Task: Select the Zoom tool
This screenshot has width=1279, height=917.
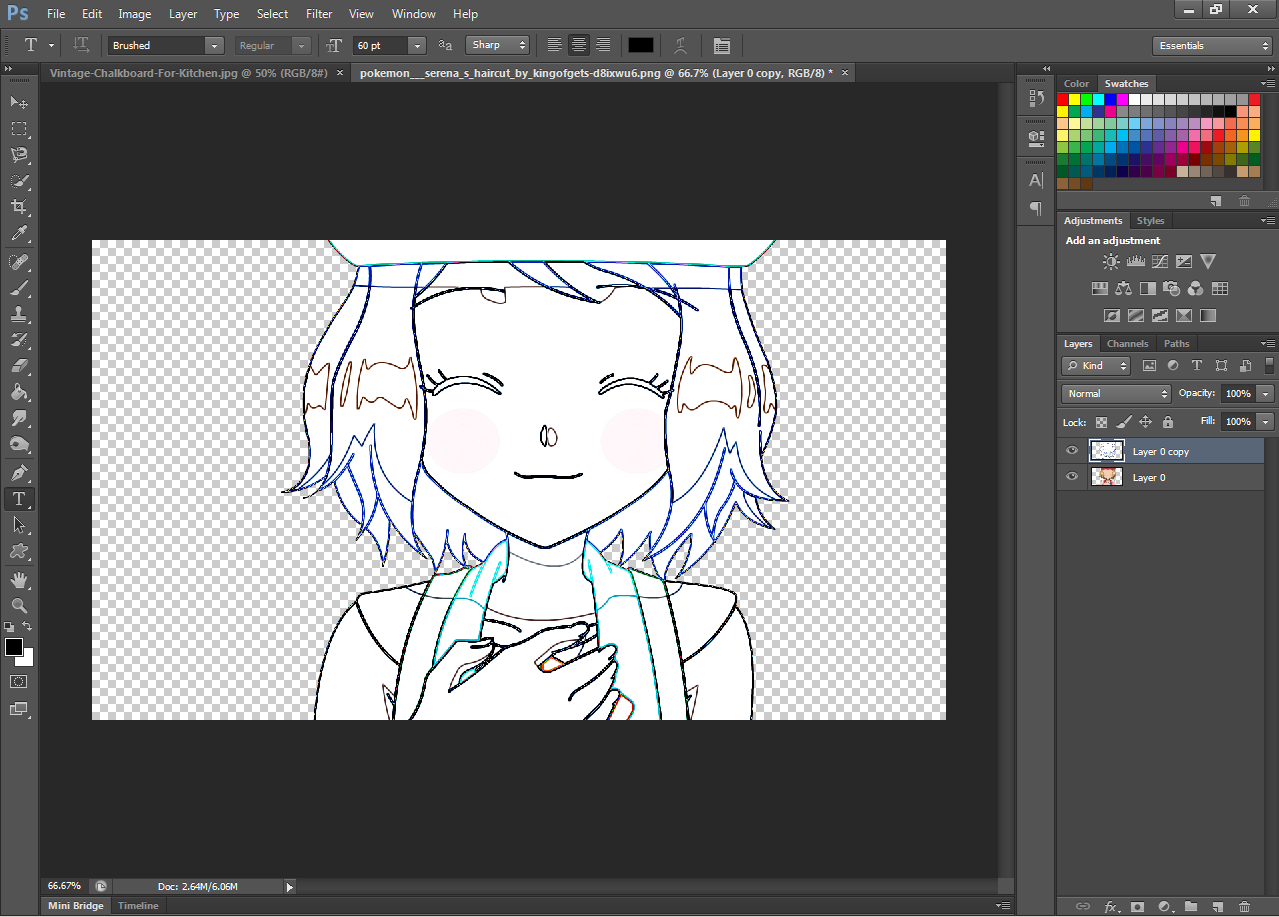Action: click(x=18, y=606)
